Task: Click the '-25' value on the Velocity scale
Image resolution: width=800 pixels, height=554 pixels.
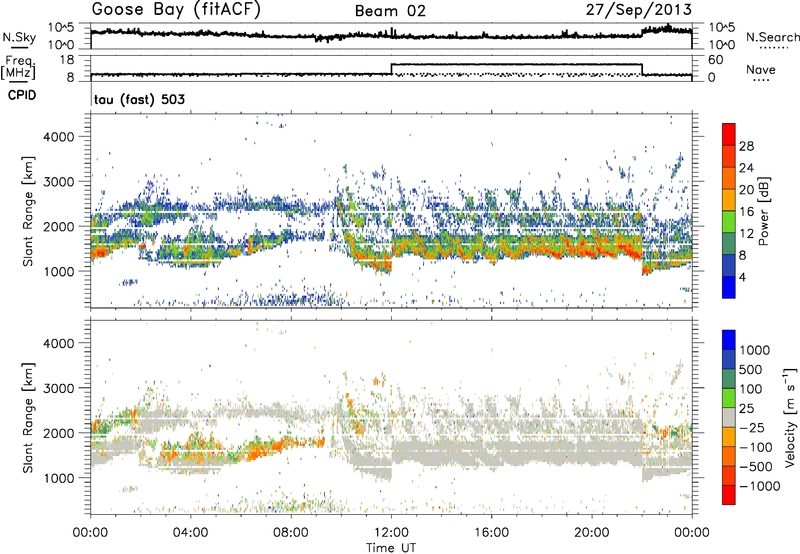Action: click(x=754, y=427)
